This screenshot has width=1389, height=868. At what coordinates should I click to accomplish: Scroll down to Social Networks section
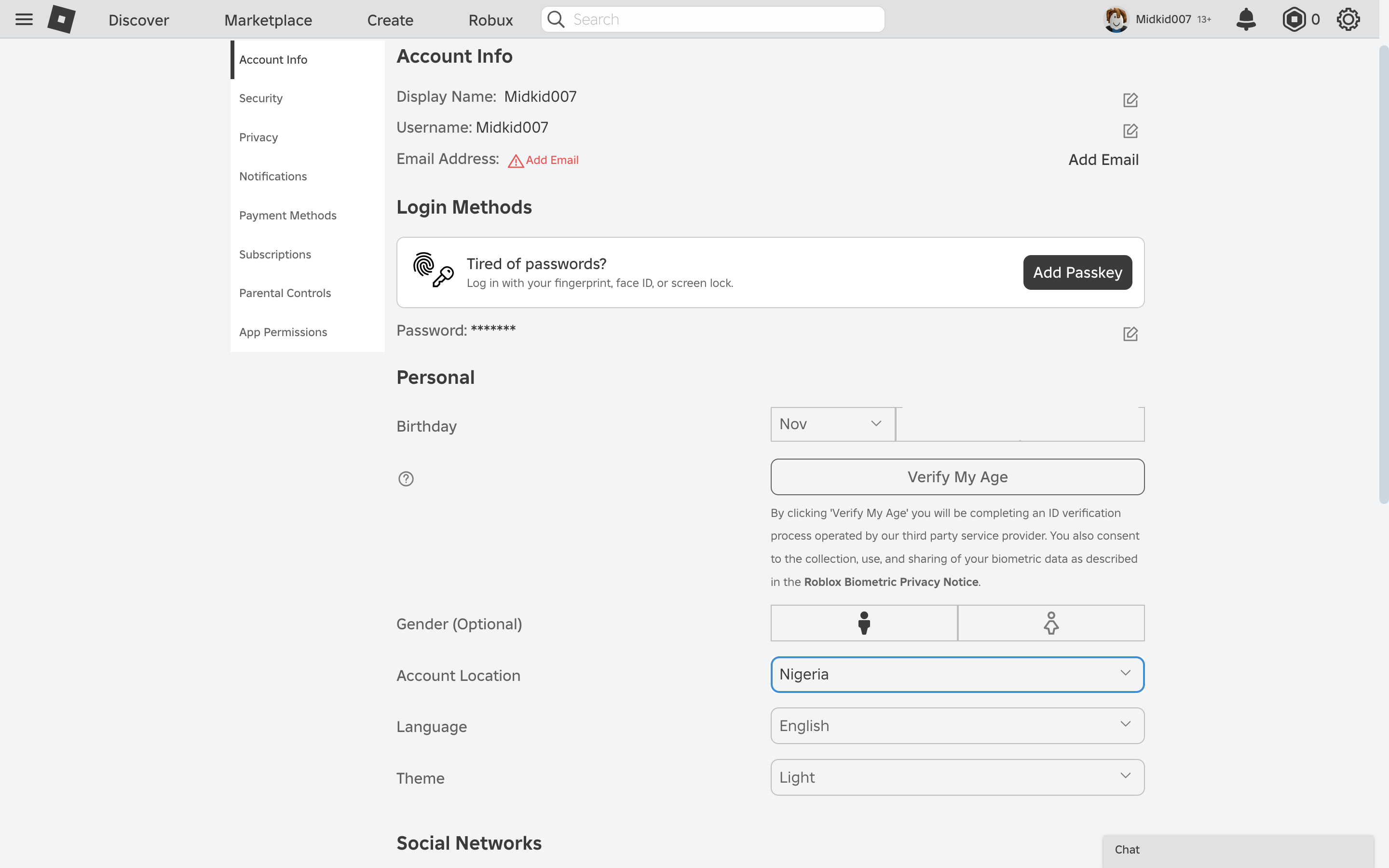click(469, 842)
